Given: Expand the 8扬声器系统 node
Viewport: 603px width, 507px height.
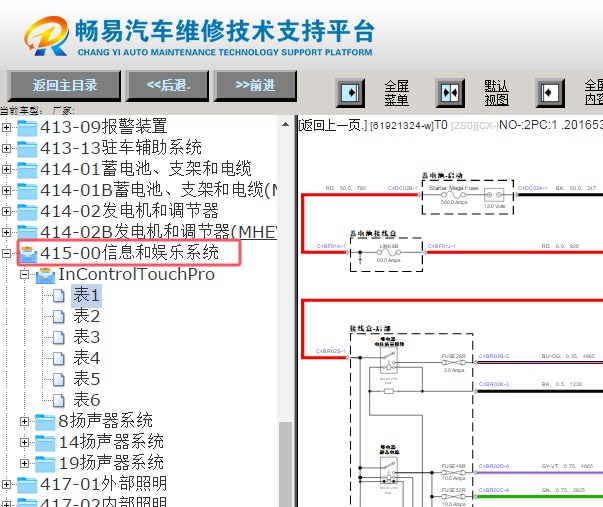Looking at the screenshot, I should click(25, 422).
